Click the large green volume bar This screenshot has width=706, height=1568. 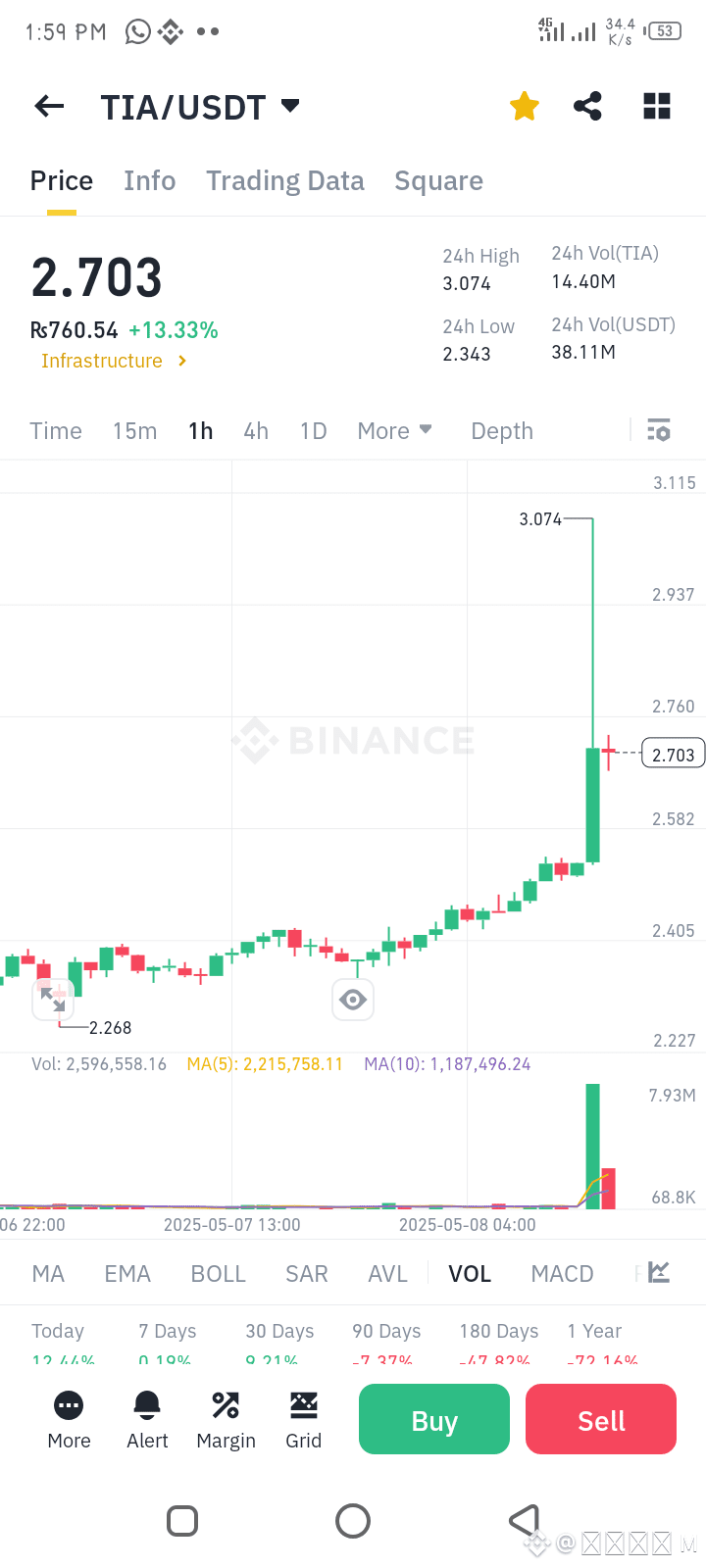click(x=592, y=1146)
